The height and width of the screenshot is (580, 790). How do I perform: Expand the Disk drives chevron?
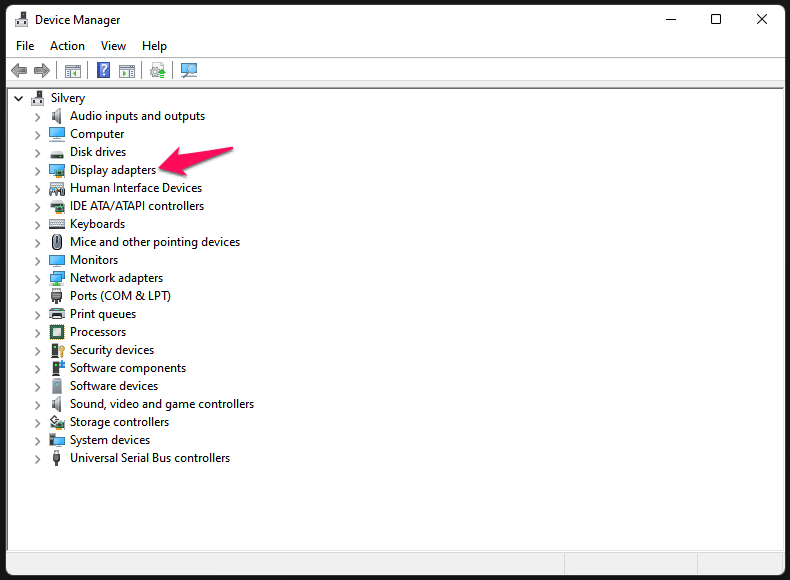37,153
